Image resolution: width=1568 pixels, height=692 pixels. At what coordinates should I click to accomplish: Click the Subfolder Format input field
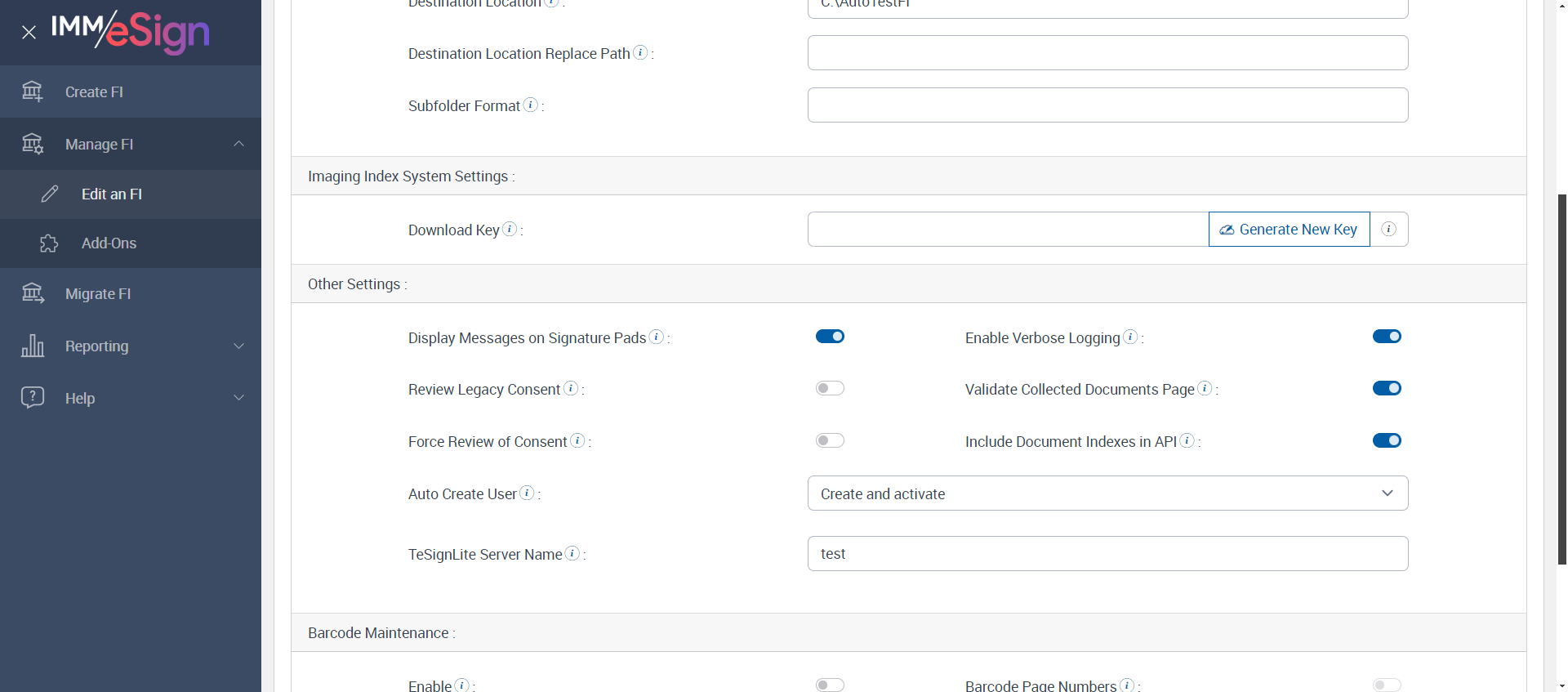[1107, 105]
